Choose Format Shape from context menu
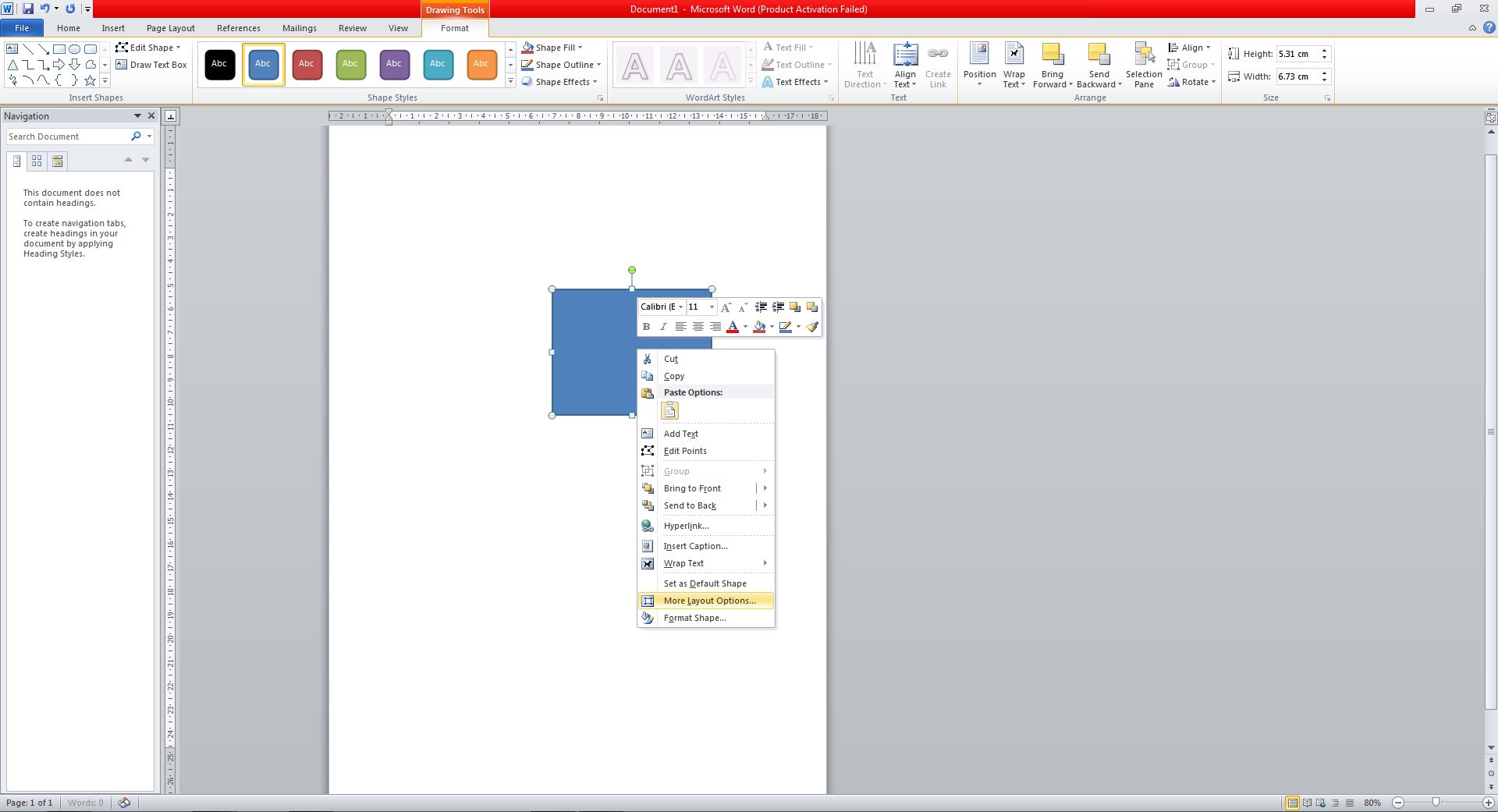 [706, 618]
